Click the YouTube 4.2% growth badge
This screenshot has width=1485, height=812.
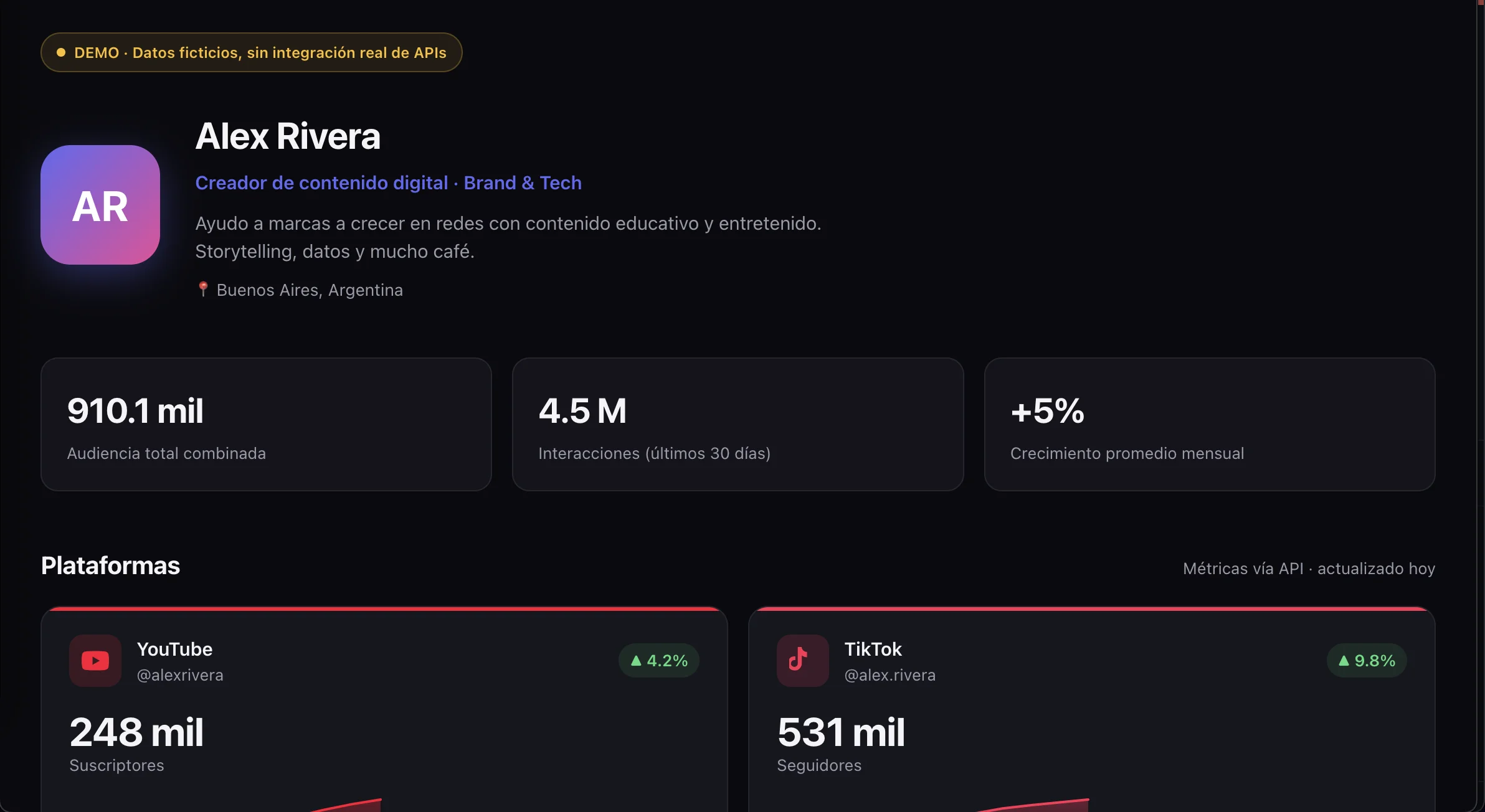pos(659,660)
